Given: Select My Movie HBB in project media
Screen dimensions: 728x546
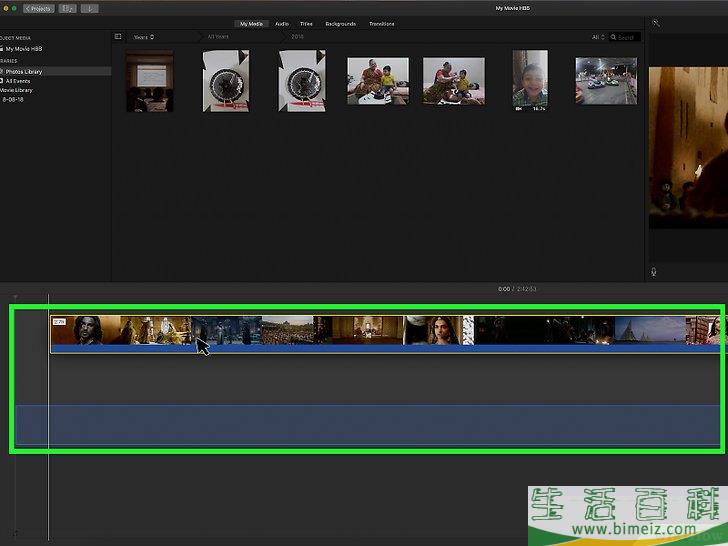Looking at the screenshot, I should pos(24,49).
